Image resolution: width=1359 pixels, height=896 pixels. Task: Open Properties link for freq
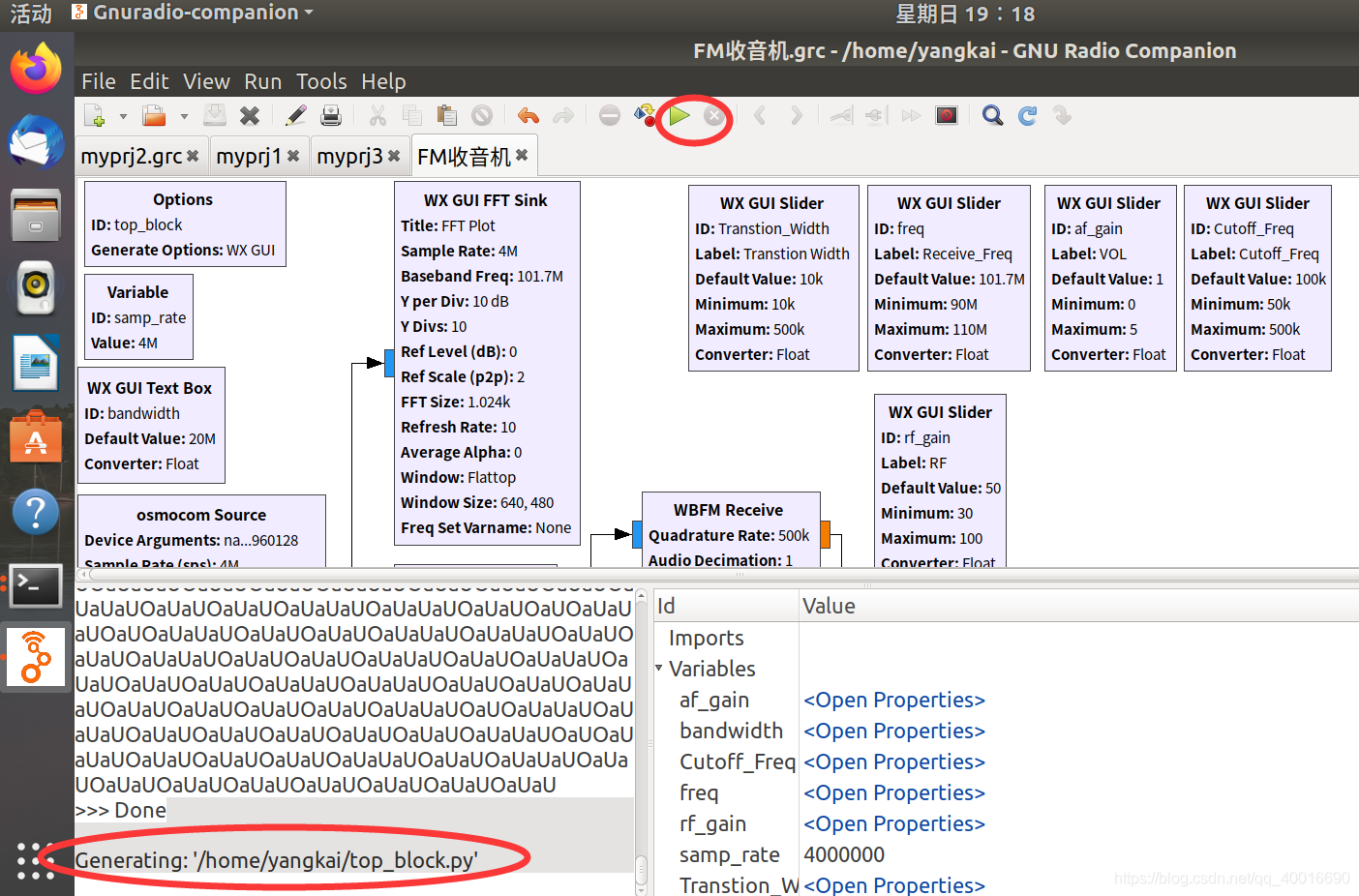(894, 792)
